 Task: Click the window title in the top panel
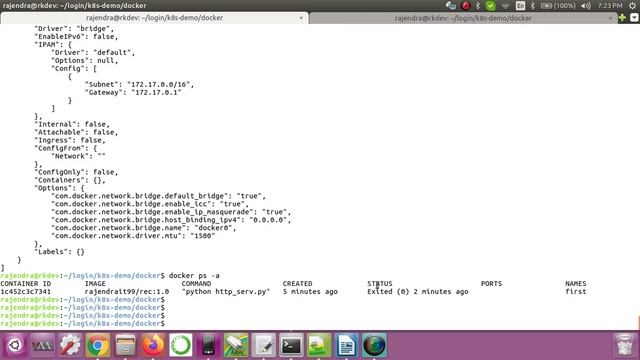74,6
